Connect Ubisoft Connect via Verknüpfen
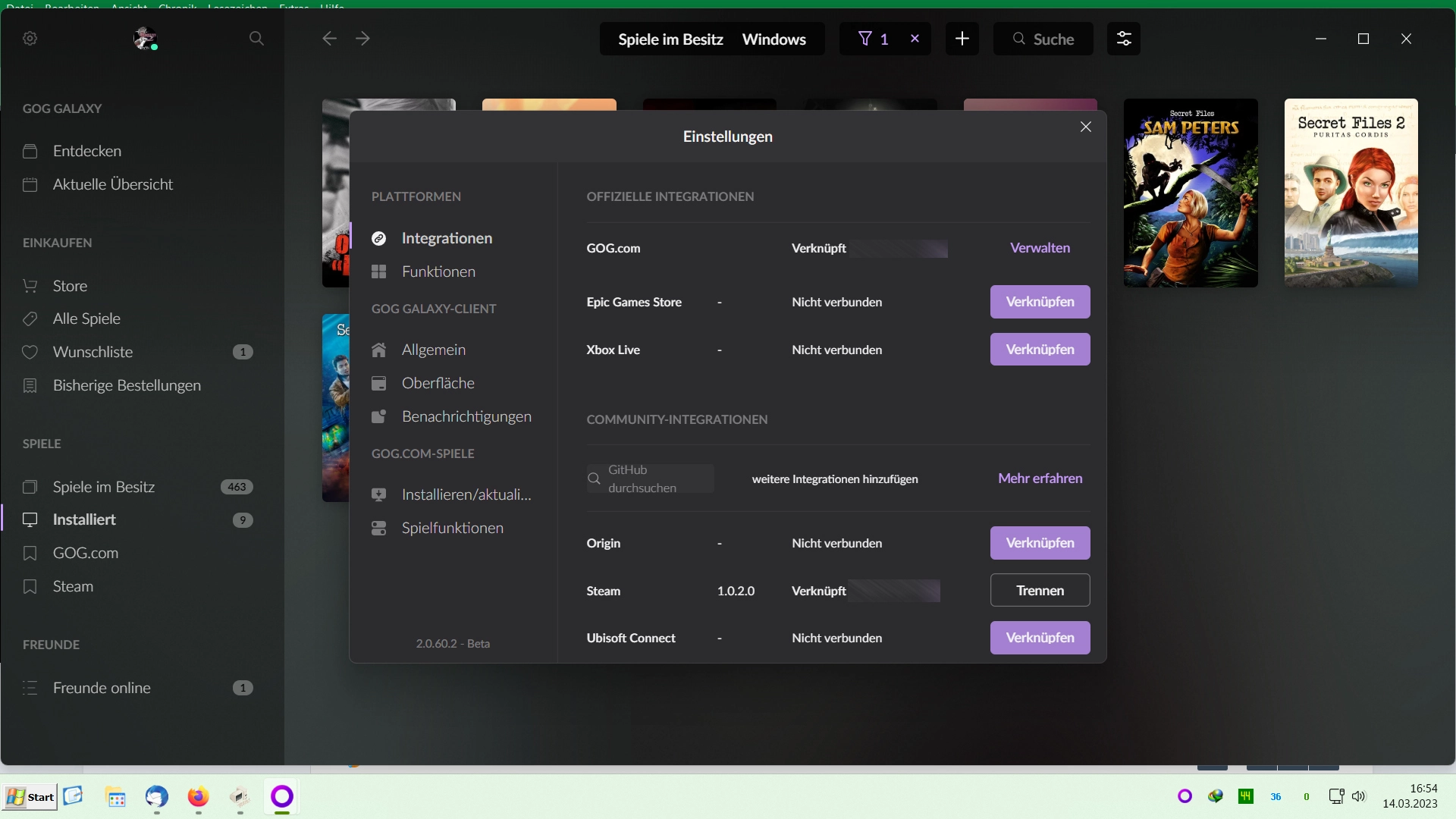 point(1040,638)
